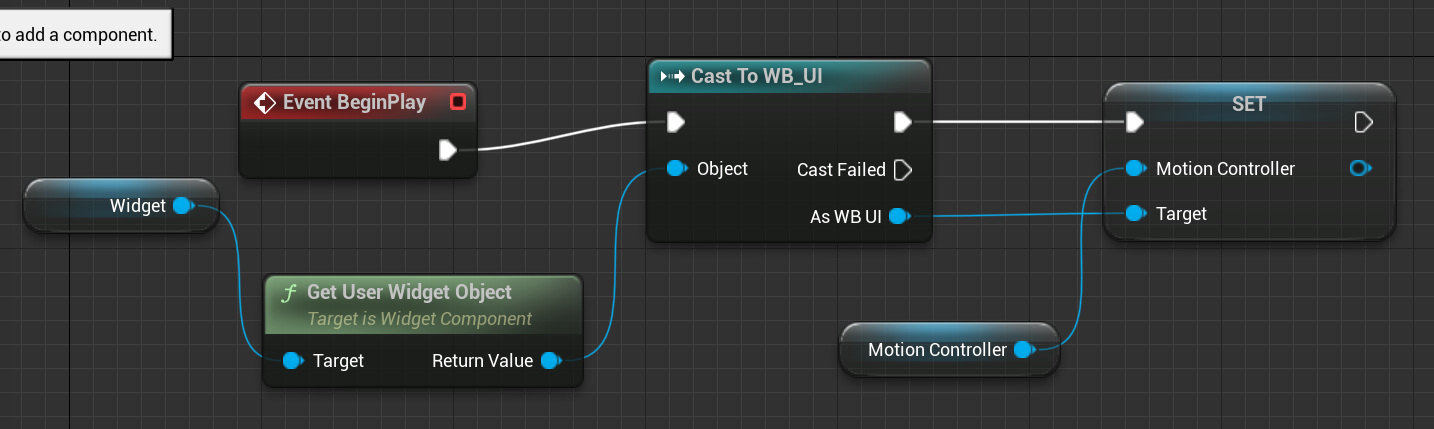Click the Motion Controller variable's output pin
This screenshot has height=429, width=1434.
click(x=1023, y=350)
